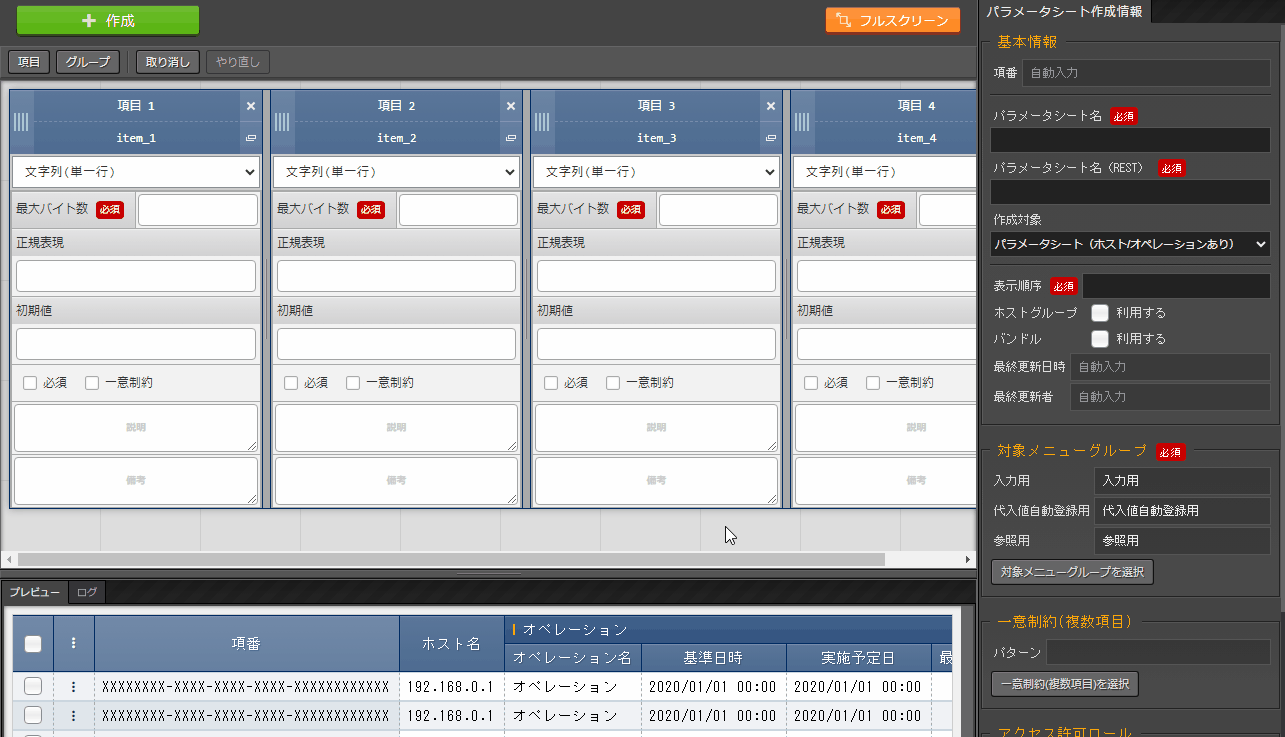Click the copy icon beside item_1
Screen dimensions: 1285x737
point(250,138)
